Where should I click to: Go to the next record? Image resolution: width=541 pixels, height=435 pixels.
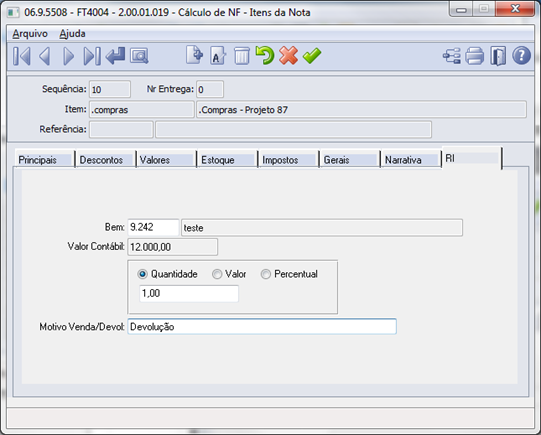click(x=68, y=56)
